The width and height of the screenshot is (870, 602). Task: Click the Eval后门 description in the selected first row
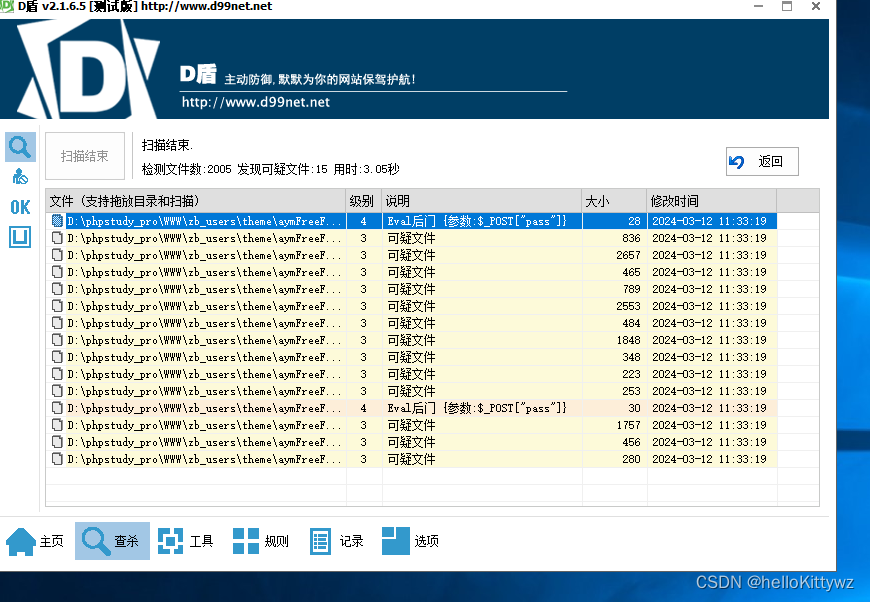477,221
